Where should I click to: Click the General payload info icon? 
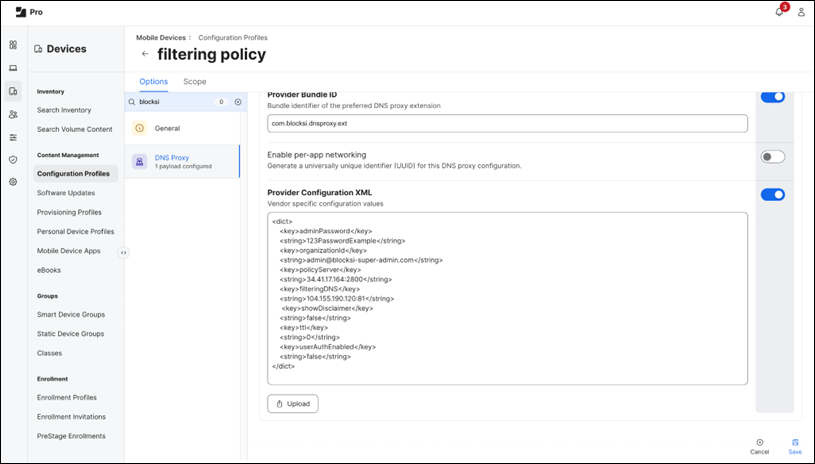(139, 128)
